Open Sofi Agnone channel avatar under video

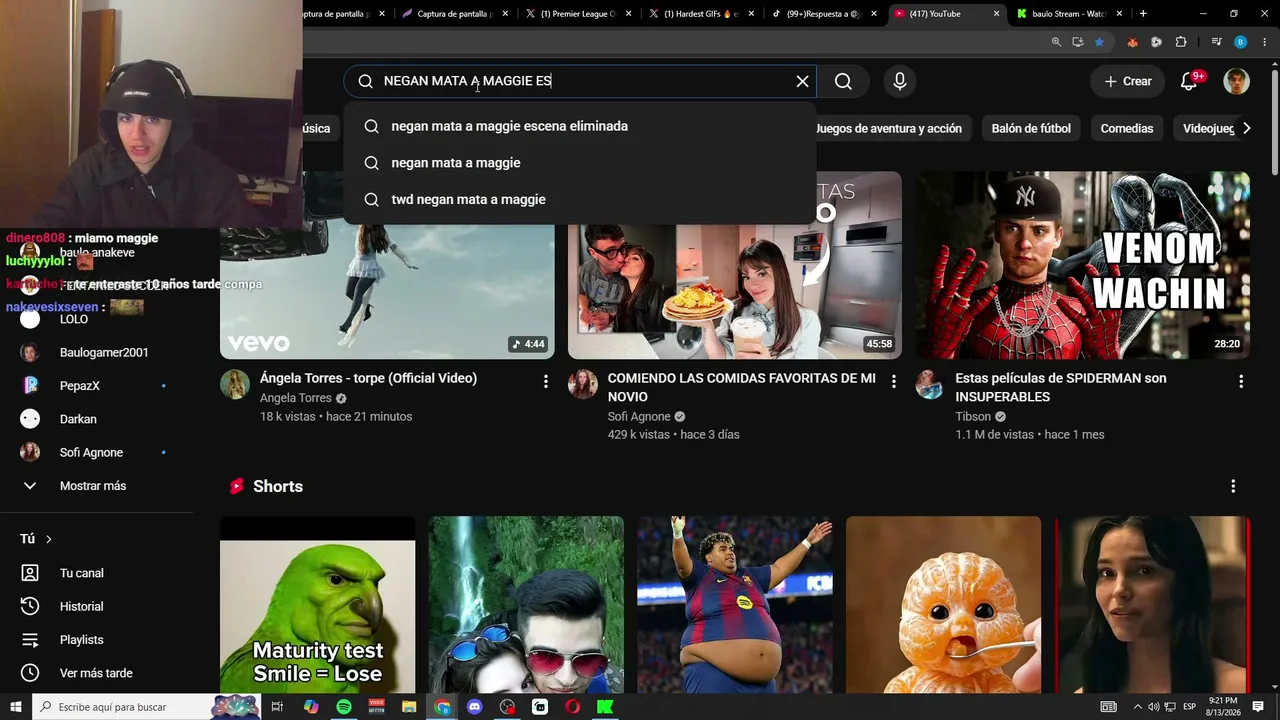coord(583,384)
